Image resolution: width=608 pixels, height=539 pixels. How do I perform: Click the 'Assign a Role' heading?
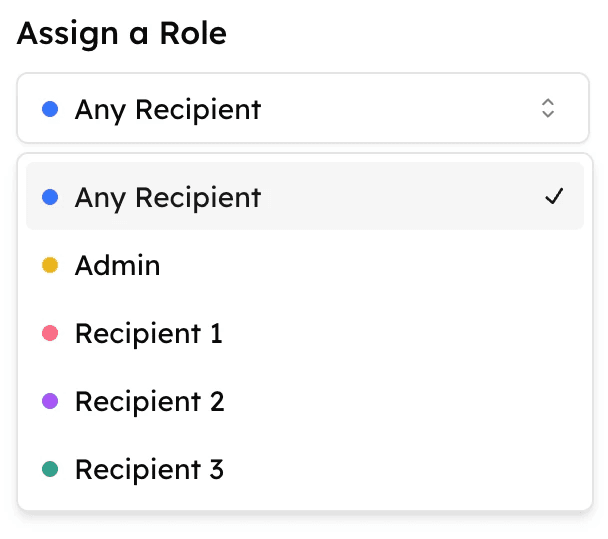click(x=122, y=34)
